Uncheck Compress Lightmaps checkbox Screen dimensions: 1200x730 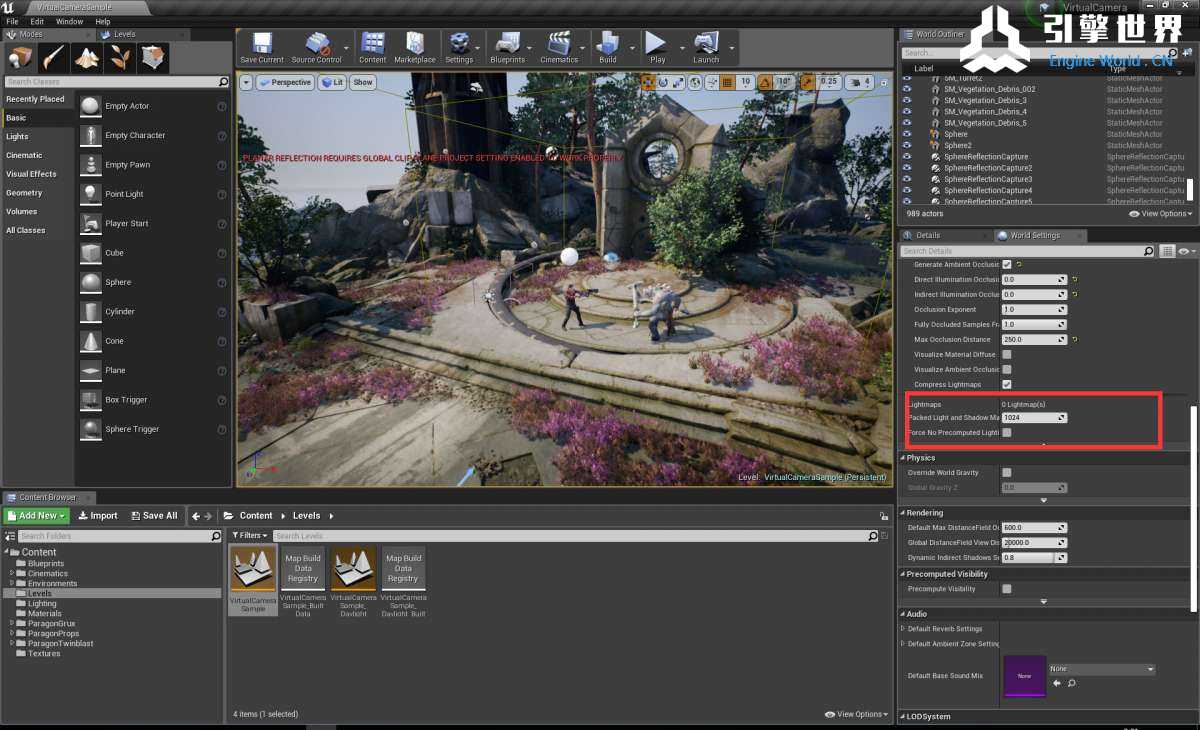tap(1007, 384)
